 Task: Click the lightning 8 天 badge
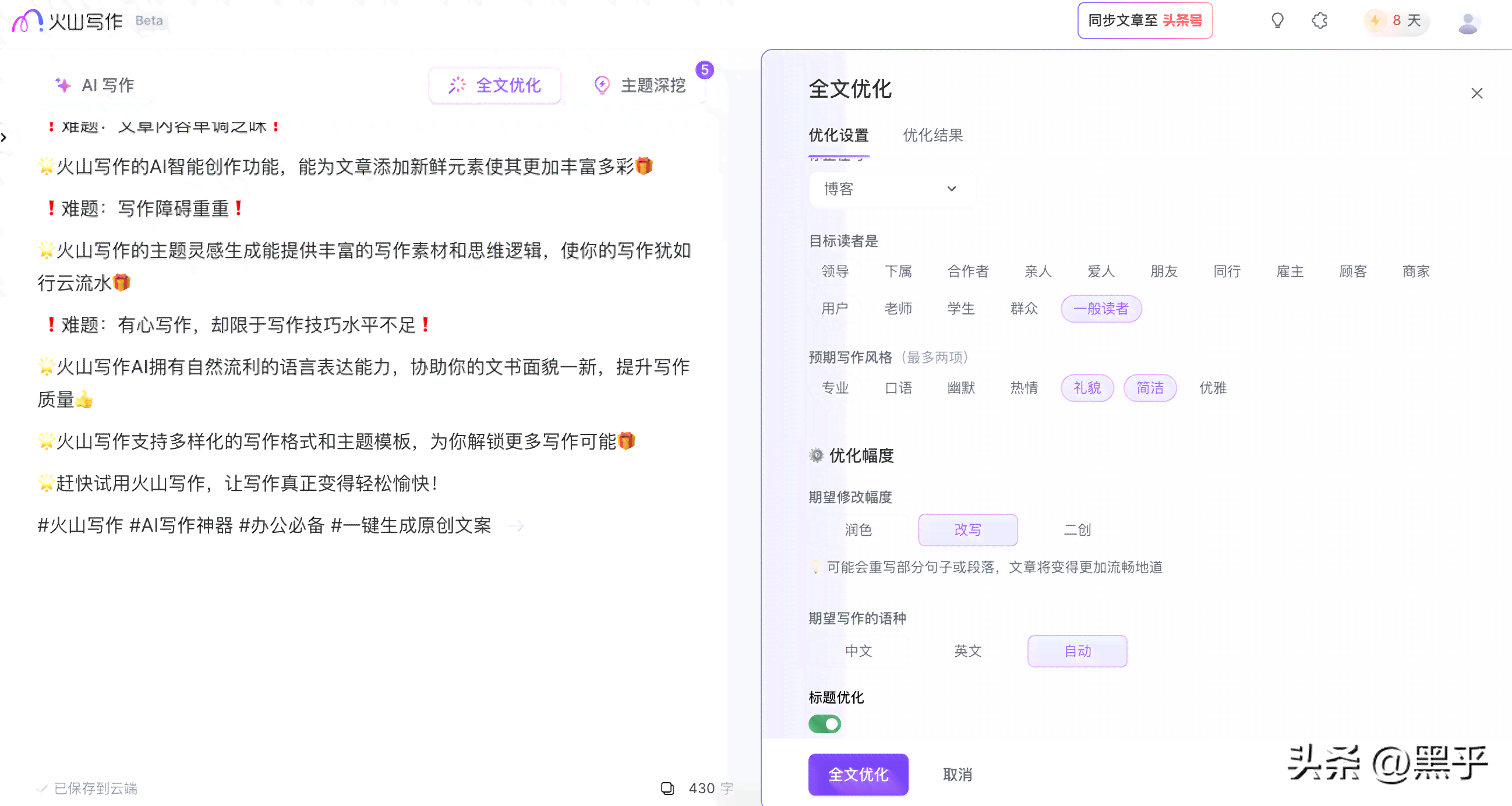pyautogui.click(x=1396, y=20)
